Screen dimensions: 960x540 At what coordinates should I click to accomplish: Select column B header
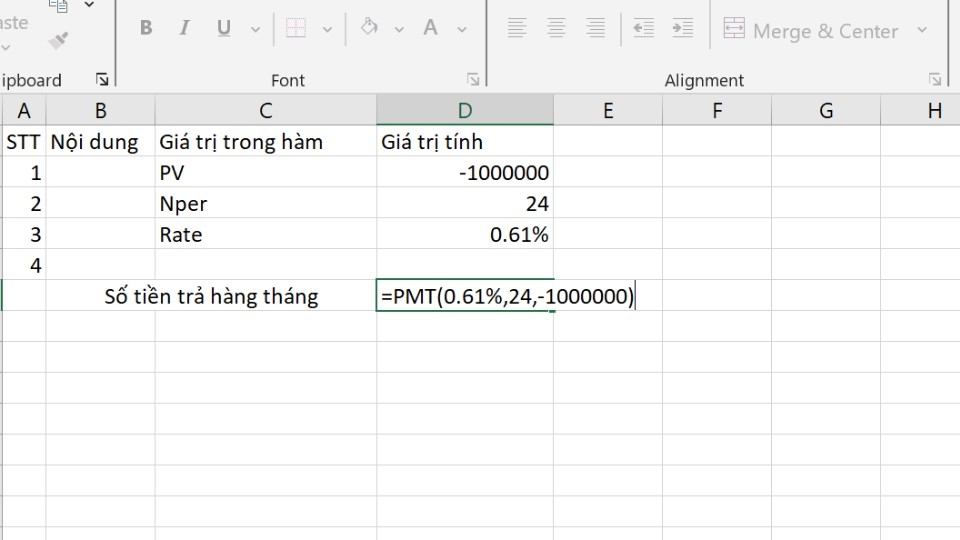click(100, 111)
